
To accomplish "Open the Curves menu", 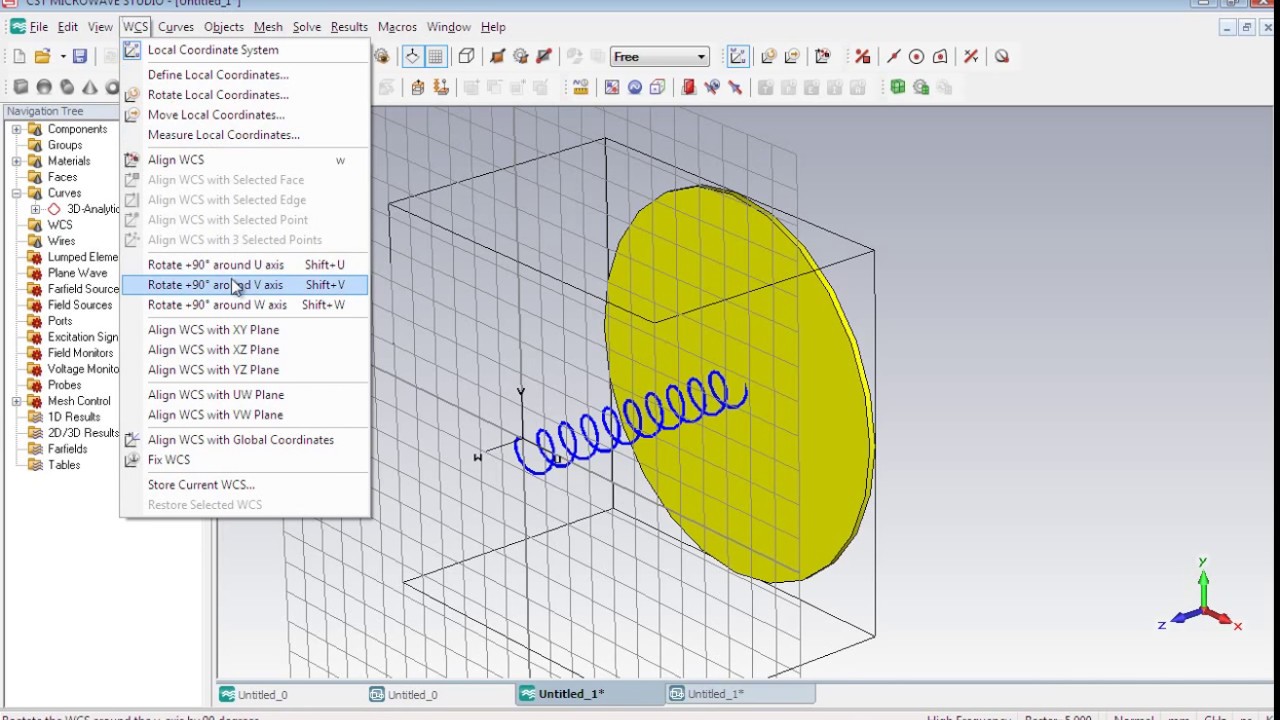I will [176, 27].
